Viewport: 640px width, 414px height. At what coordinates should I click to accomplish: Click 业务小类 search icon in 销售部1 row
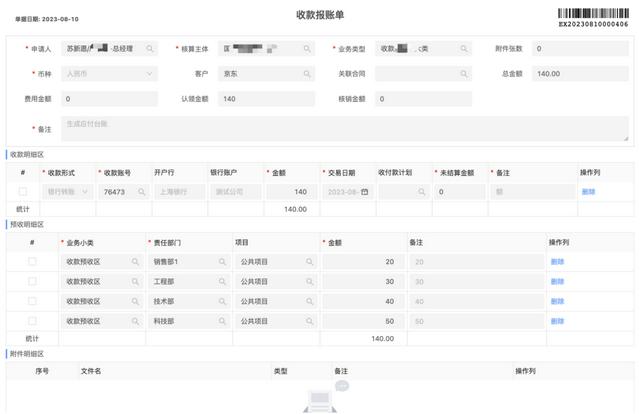point(135,262)
